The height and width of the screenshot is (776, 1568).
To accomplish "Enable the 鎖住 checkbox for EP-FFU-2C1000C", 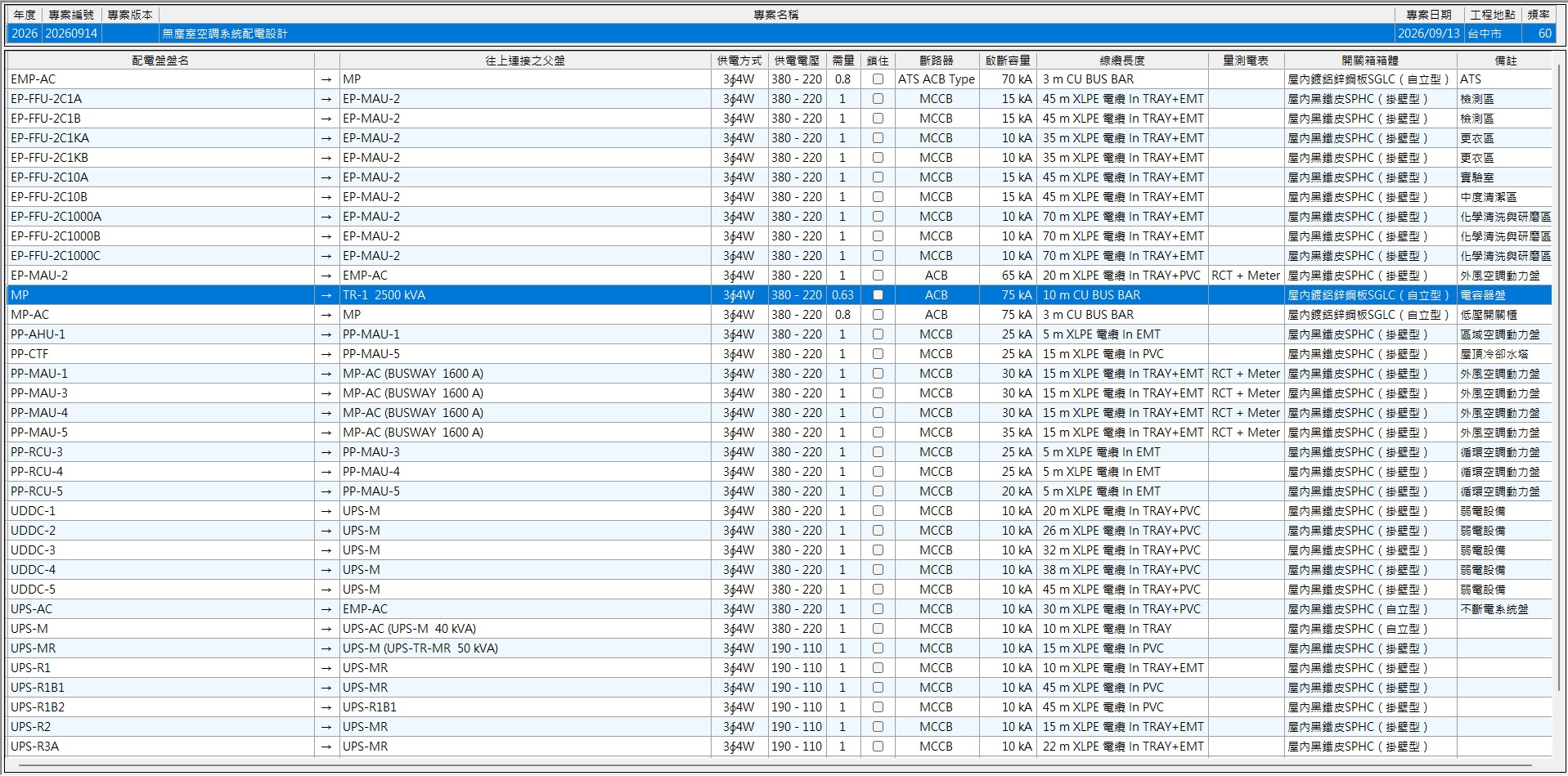I will coord(878,256).
